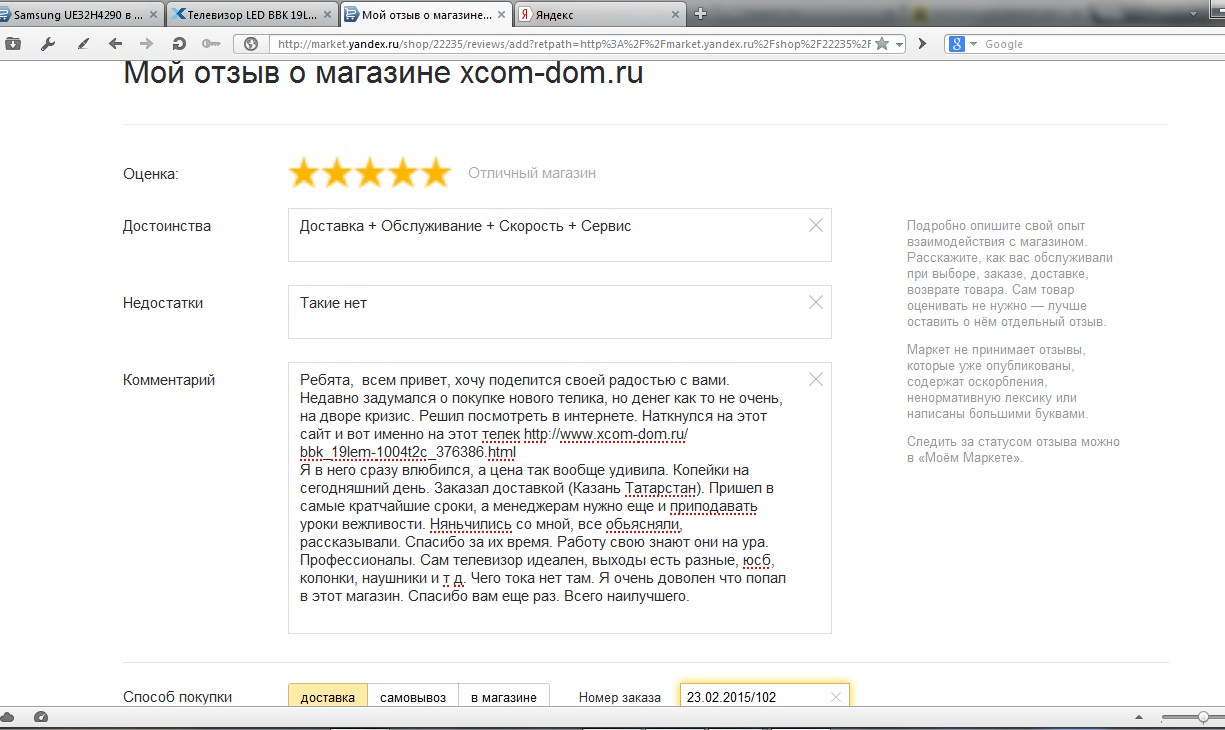Select доставка purchase method
1225x730 pixels.
coord(328,697)
